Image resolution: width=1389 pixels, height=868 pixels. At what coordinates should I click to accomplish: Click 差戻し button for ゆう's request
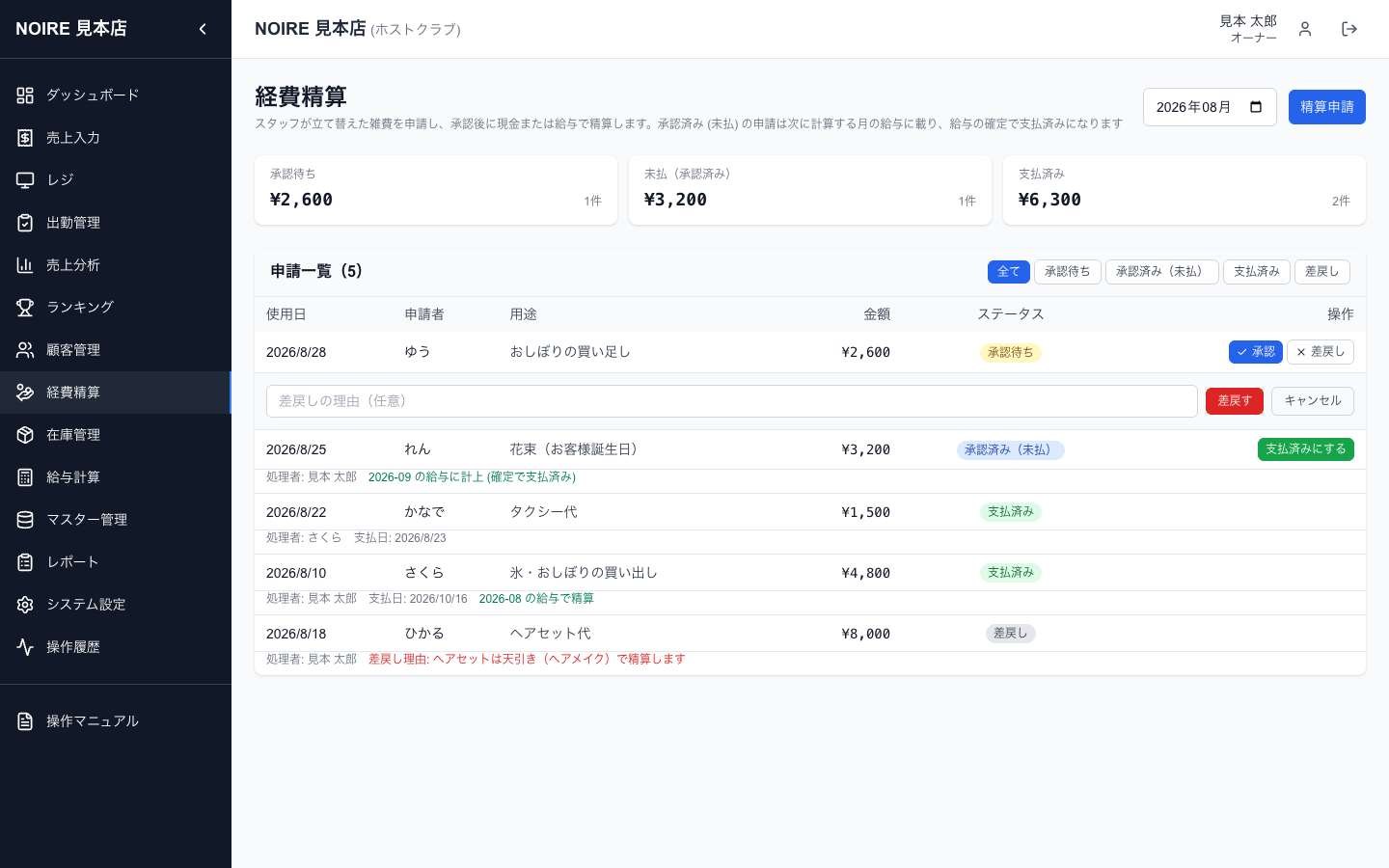1321,352
